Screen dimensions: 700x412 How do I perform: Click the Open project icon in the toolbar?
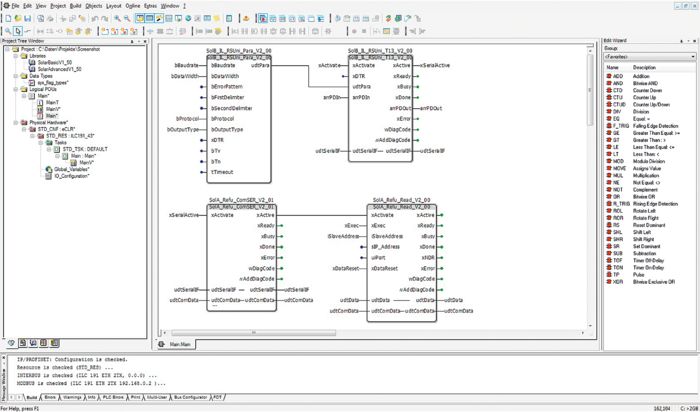tap(18, 18)
